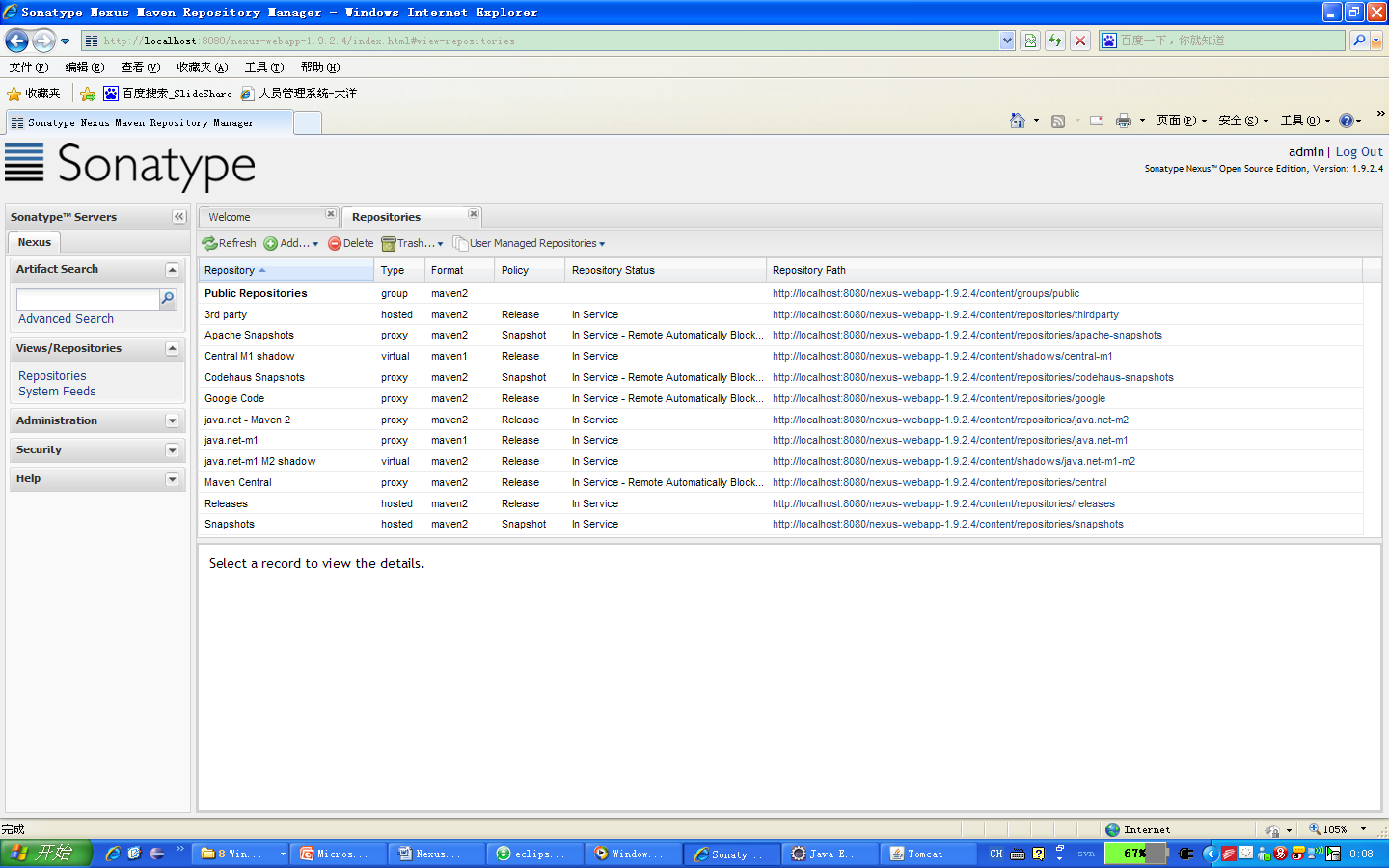Open System Feeds link
Screen dimensions: 1389x868
pos(57,391)
